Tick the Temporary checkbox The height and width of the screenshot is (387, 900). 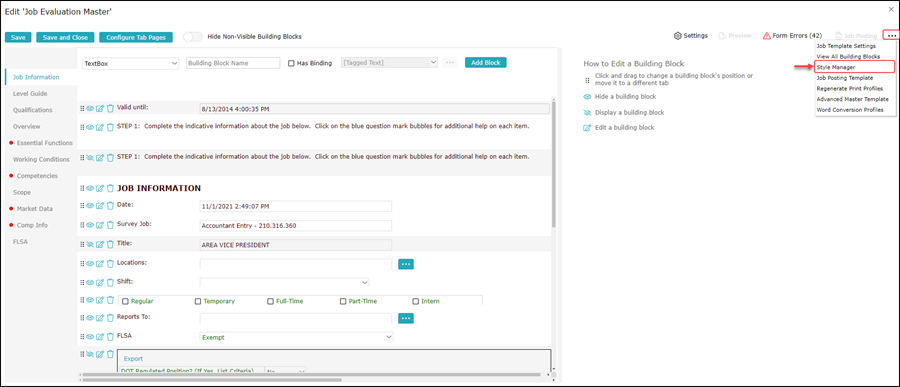tap(198, 301)
